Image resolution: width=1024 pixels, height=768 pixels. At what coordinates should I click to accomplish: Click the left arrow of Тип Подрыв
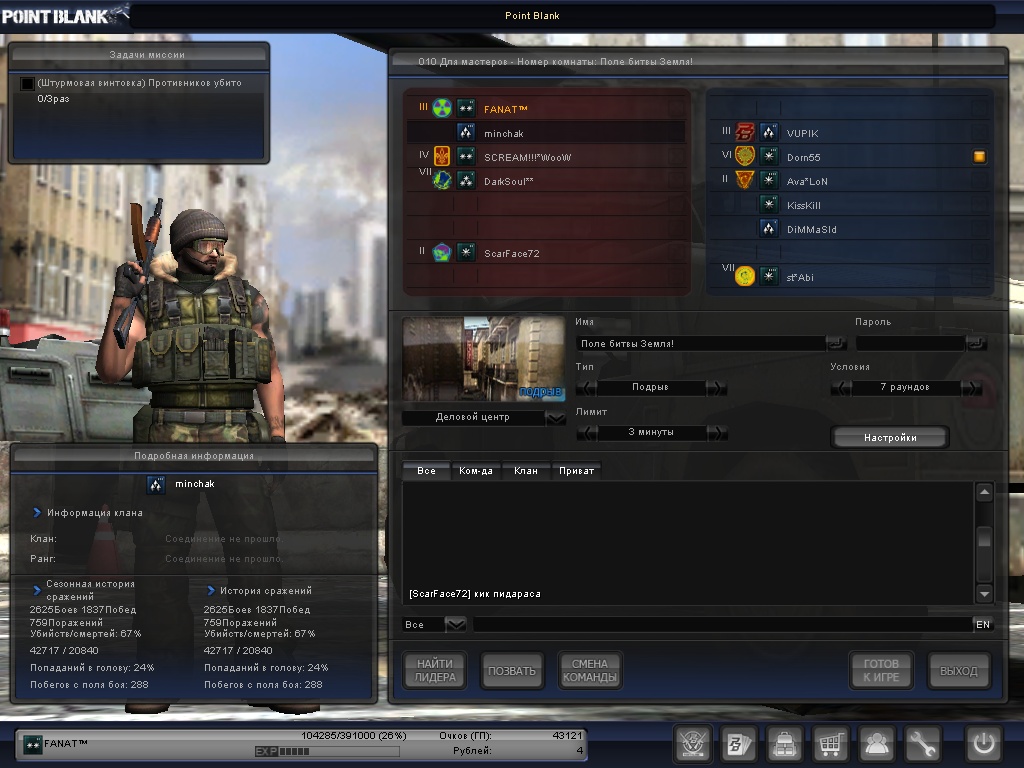[x=586, y=388]
